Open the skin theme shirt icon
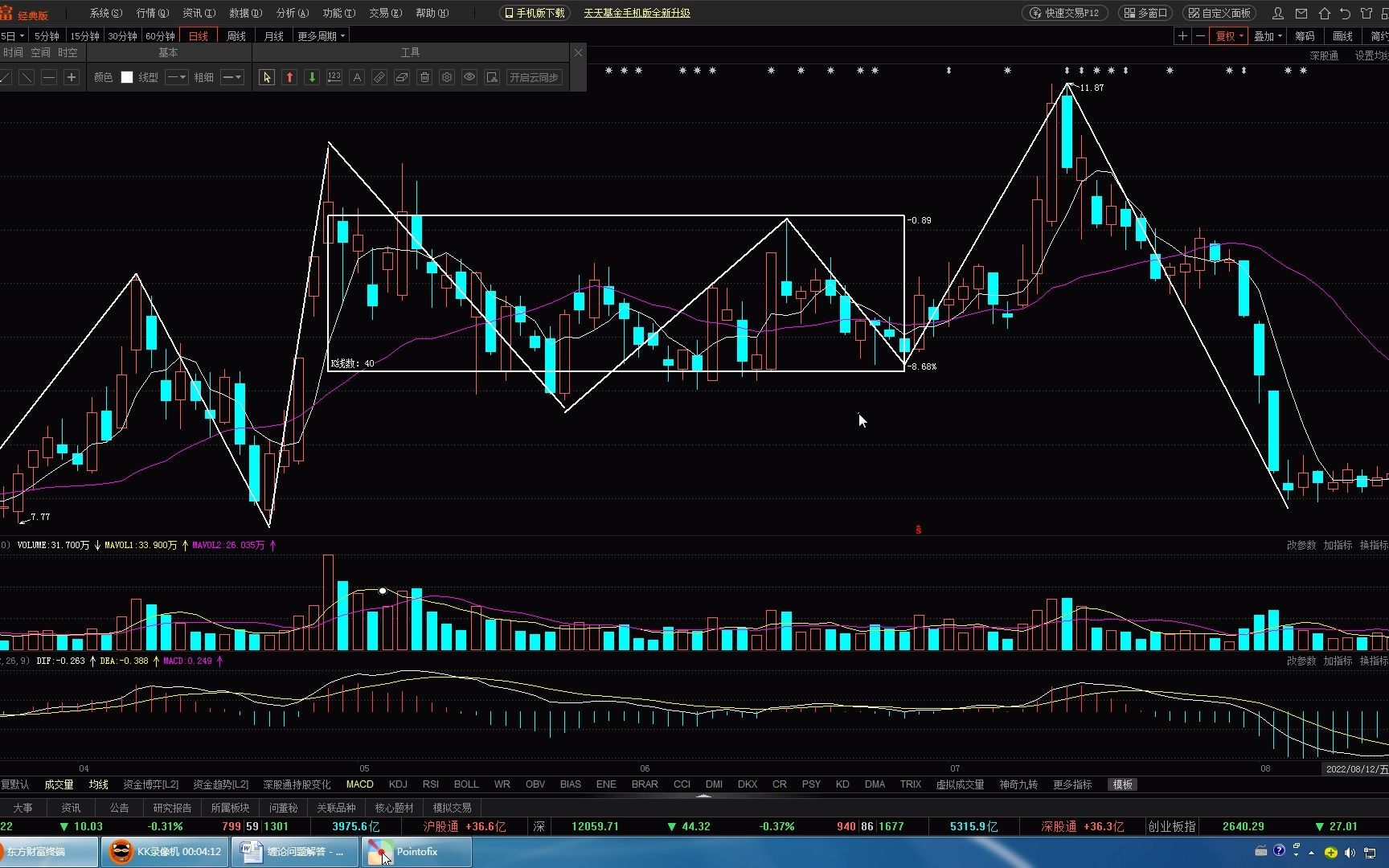 click(1366, 13)
